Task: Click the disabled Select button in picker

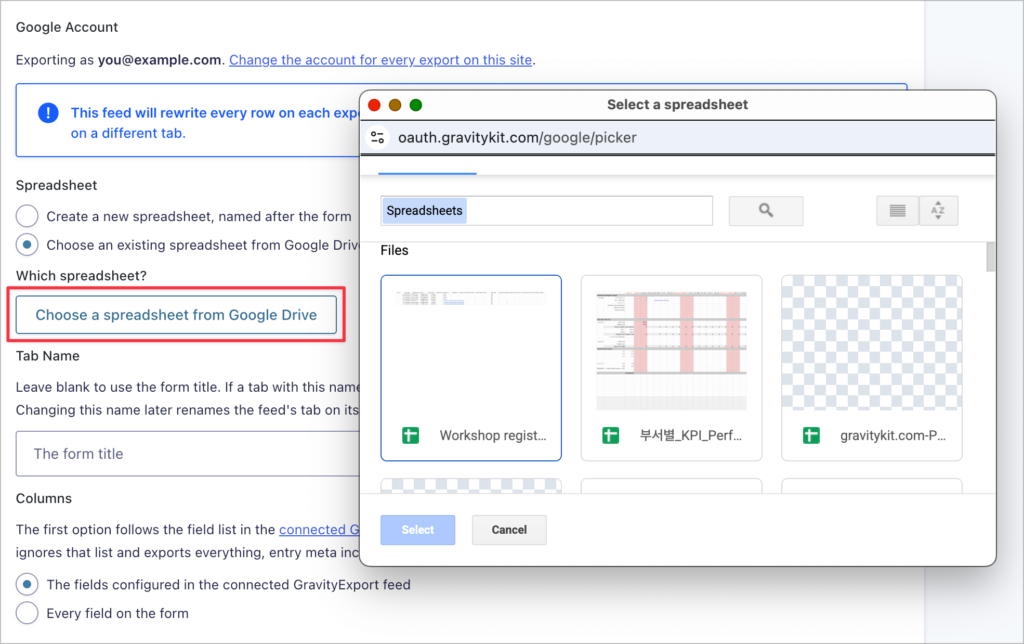Action: pos(418,530)
